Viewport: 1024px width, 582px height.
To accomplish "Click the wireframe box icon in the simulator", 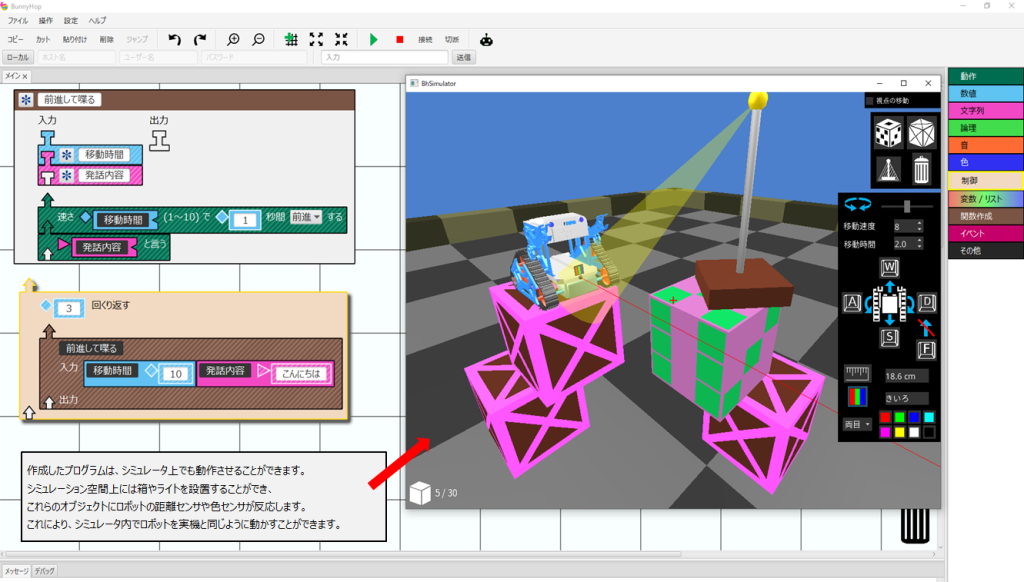I will [922, 131].
